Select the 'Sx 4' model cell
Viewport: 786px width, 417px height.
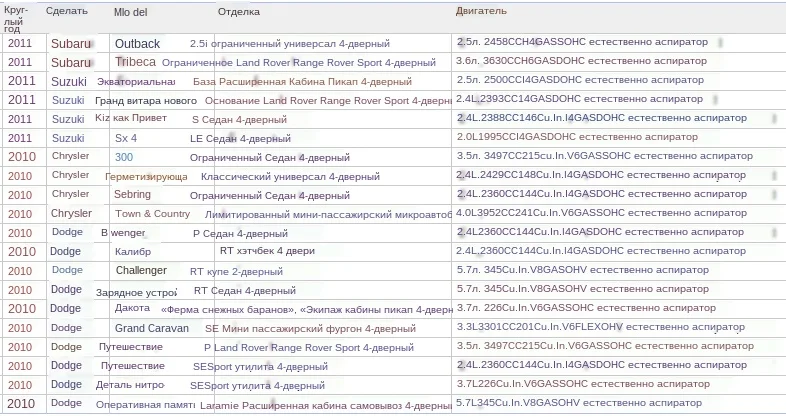coord(126,138)
